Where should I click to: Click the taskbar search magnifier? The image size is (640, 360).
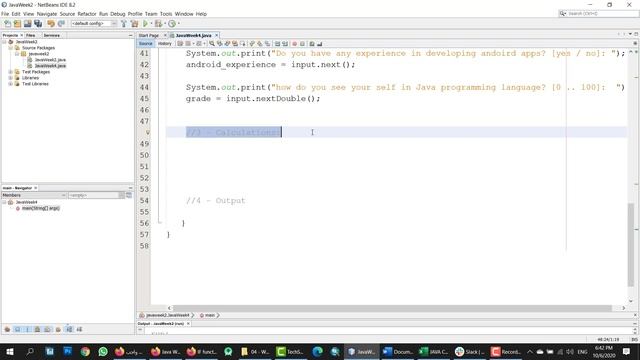(30, 351)
